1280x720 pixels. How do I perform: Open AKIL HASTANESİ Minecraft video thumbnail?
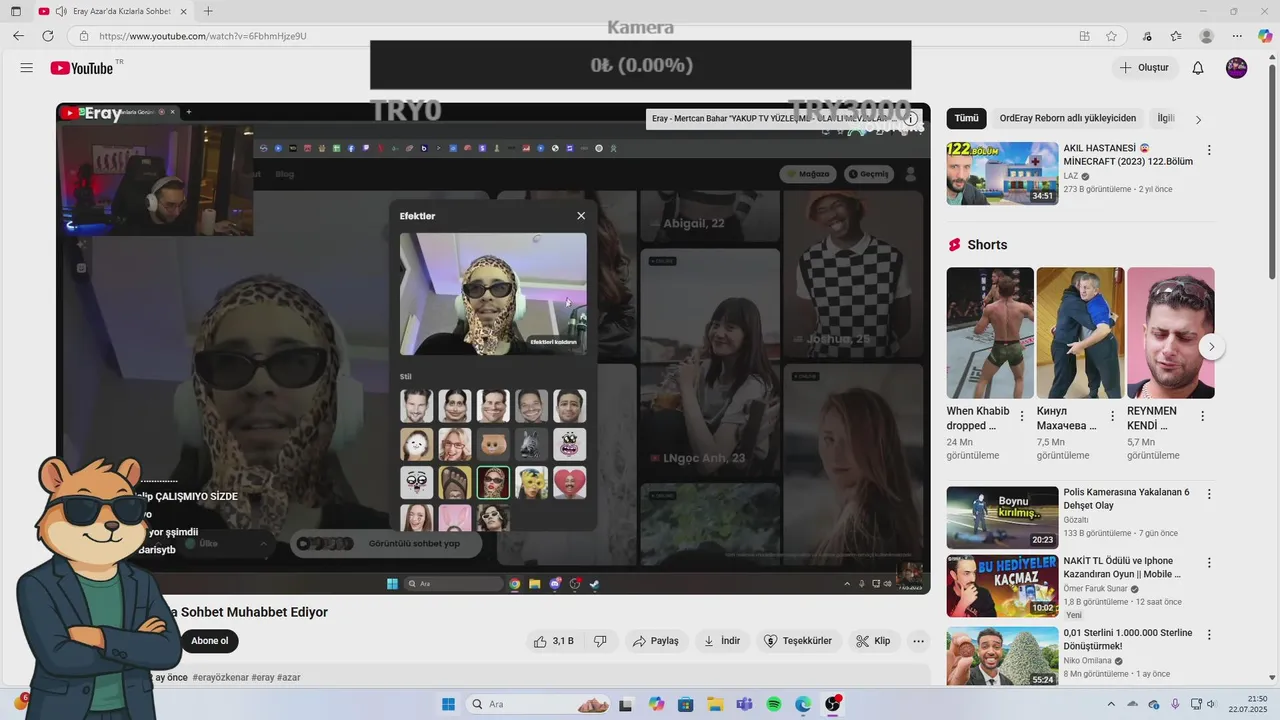1002,173
